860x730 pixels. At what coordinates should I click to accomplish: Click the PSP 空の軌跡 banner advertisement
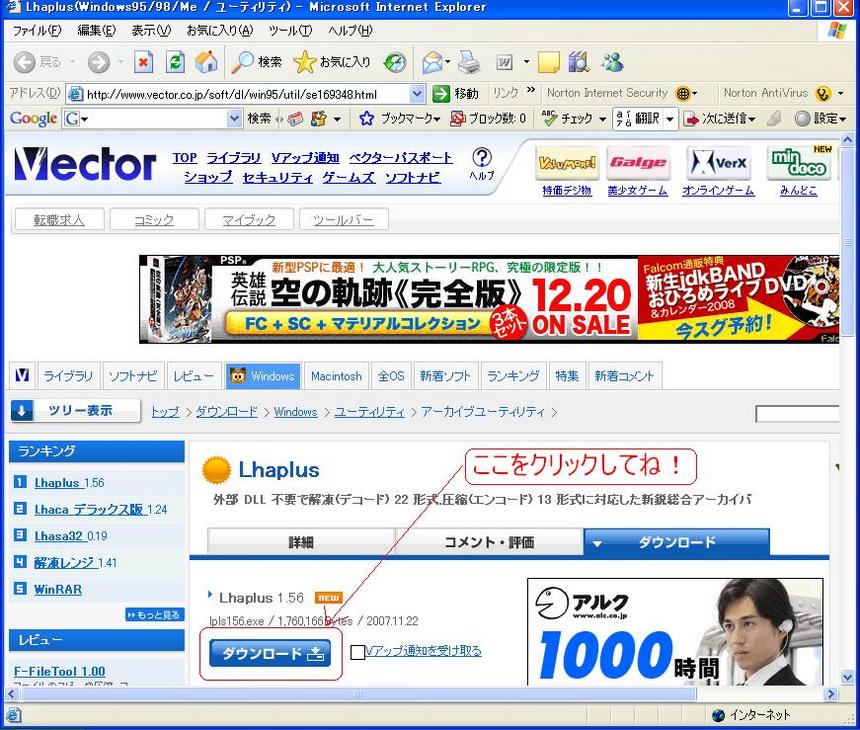coord(489,299)
